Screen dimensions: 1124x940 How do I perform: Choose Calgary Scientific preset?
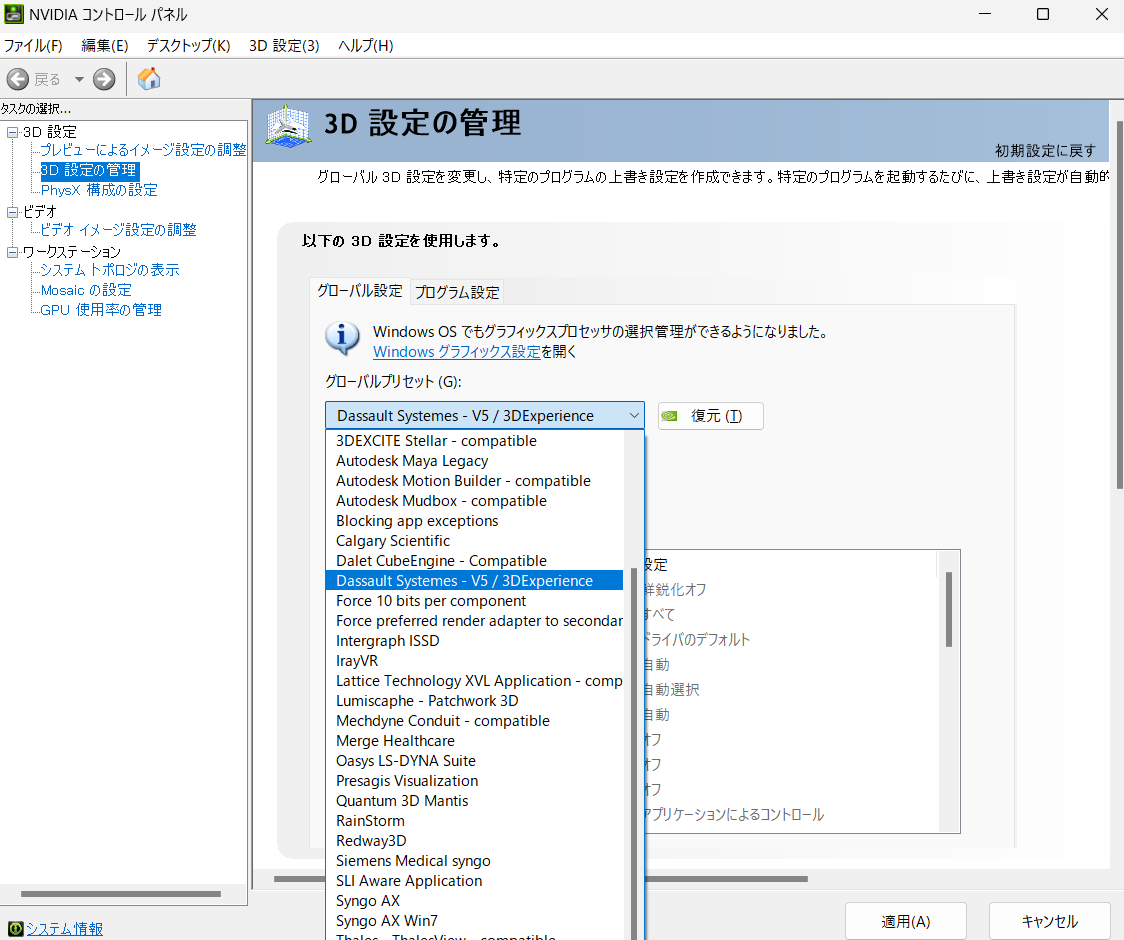click(x=475, y=541)
